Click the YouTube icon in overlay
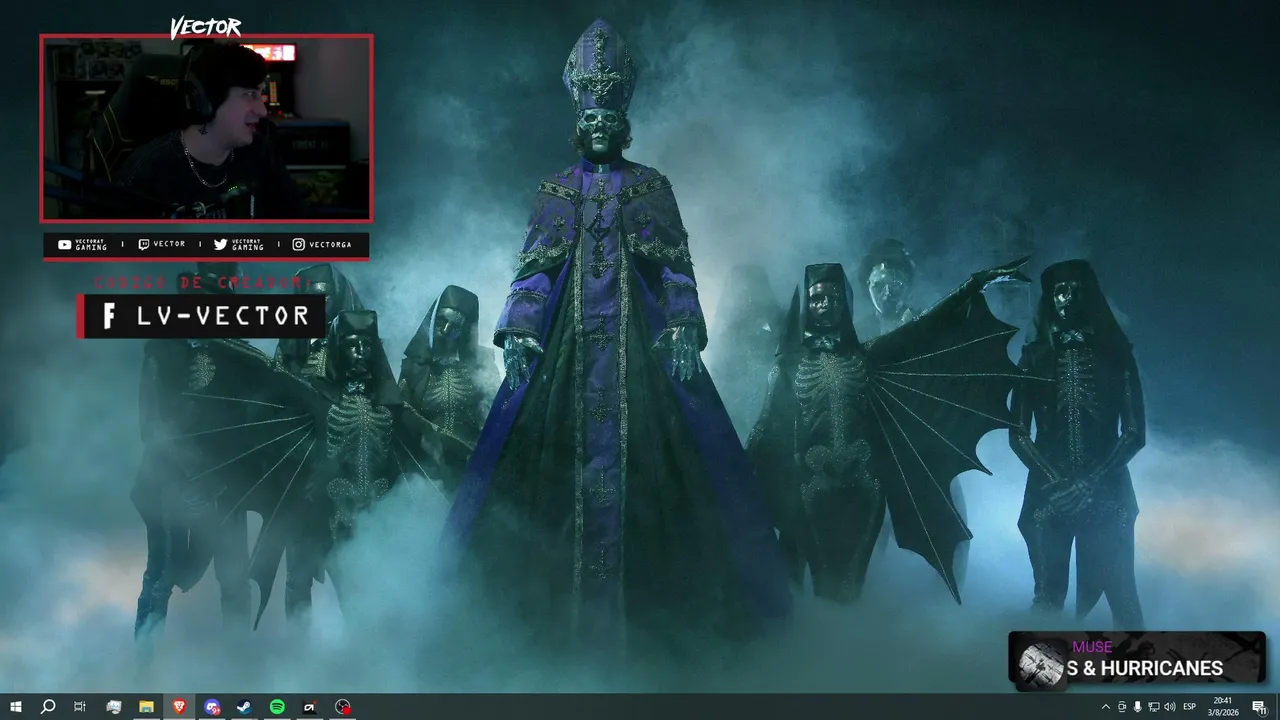This screenshot has height=720, width=1280. click(65, 245)
